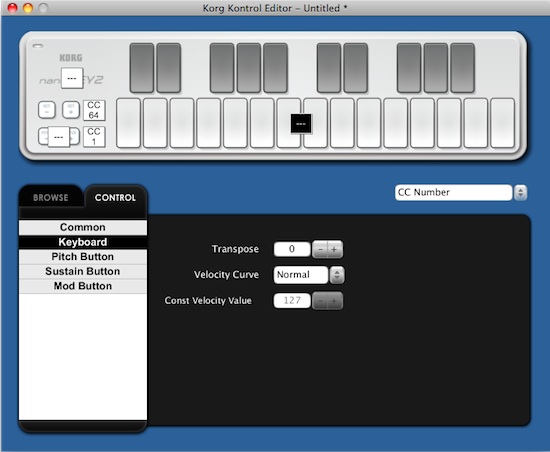550x452 pixels.
Task: Click the Transpose label text
Action: [x=235, y=249]
